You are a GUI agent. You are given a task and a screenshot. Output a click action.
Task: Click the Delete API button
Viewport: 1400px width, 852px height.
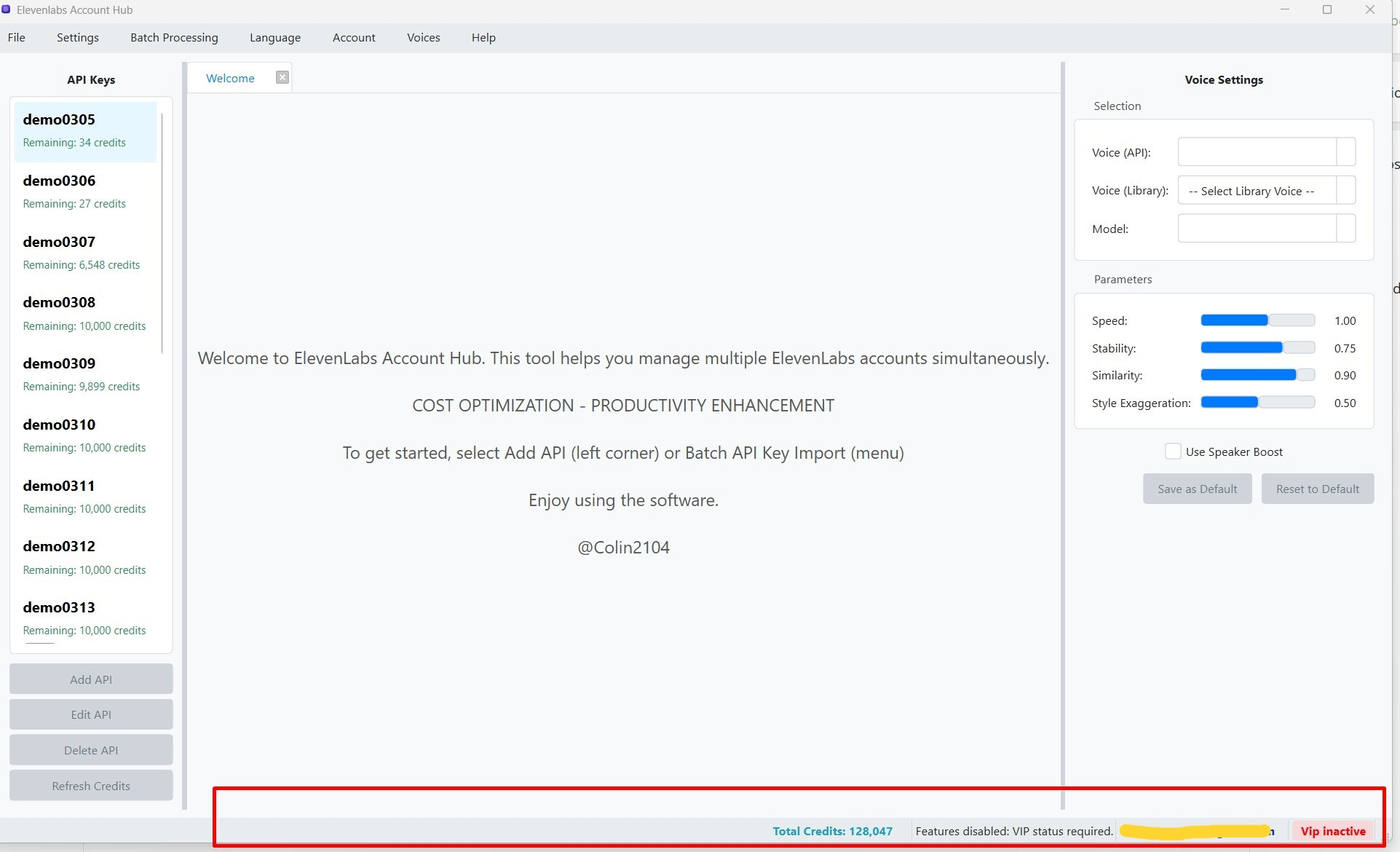91,750
